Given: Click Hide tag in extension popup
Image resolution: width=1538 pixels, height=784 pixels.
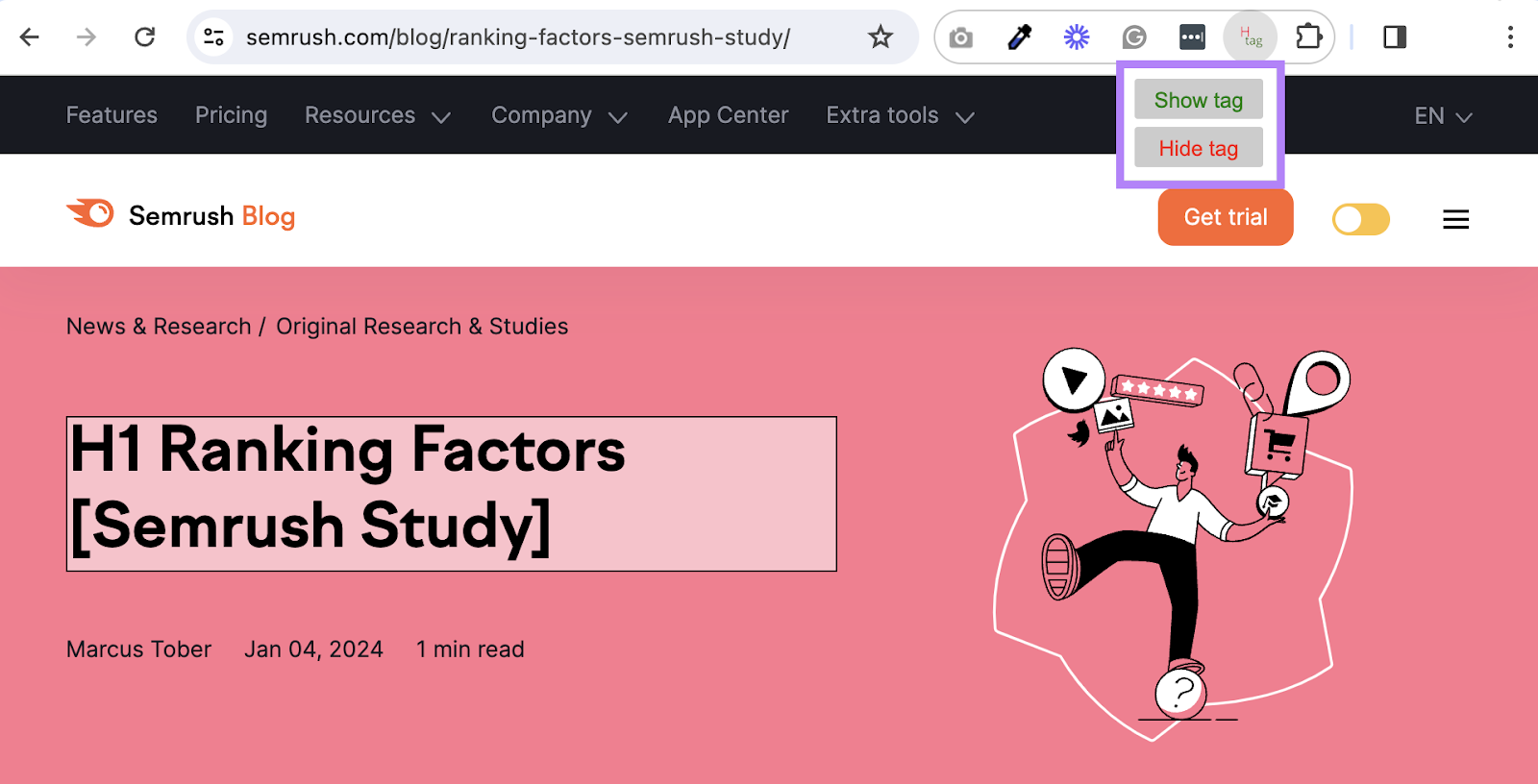Looking at the screenshot, I should (1198, 149).
